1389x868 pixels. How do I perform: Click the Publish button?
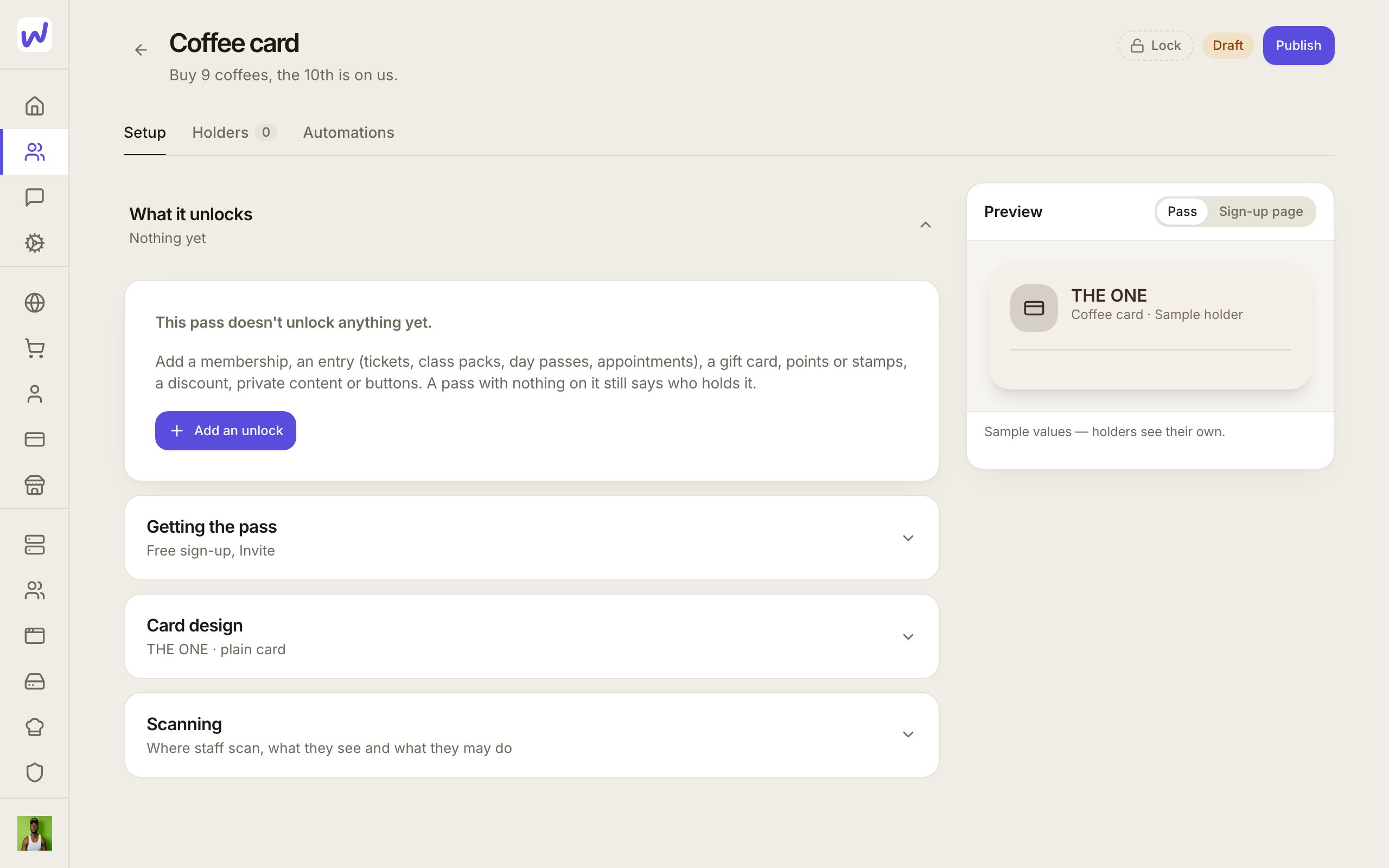coord(1298,46)
